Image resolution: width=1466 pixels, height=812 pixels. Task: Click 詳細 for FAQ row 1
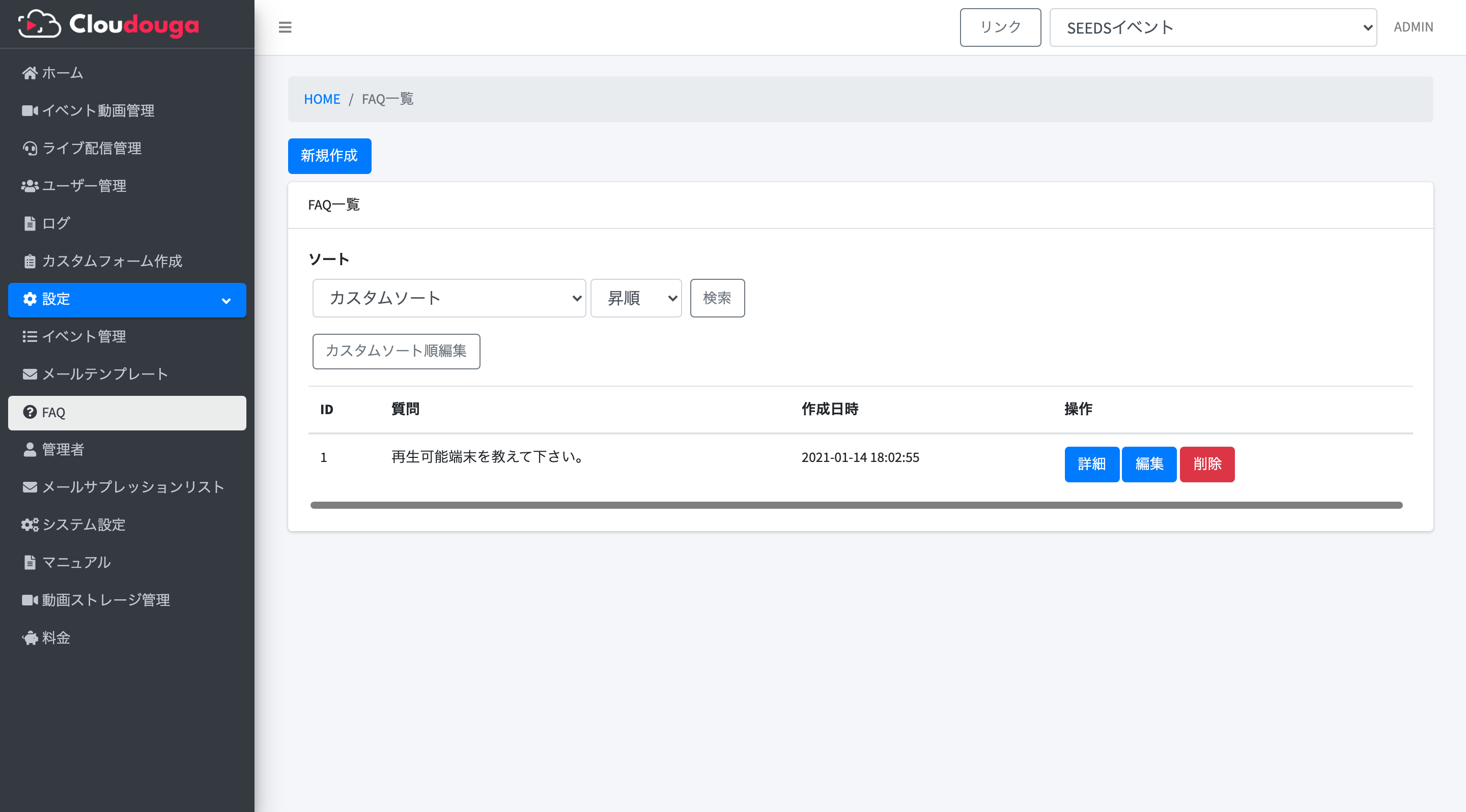click(x=1091, y=464)
